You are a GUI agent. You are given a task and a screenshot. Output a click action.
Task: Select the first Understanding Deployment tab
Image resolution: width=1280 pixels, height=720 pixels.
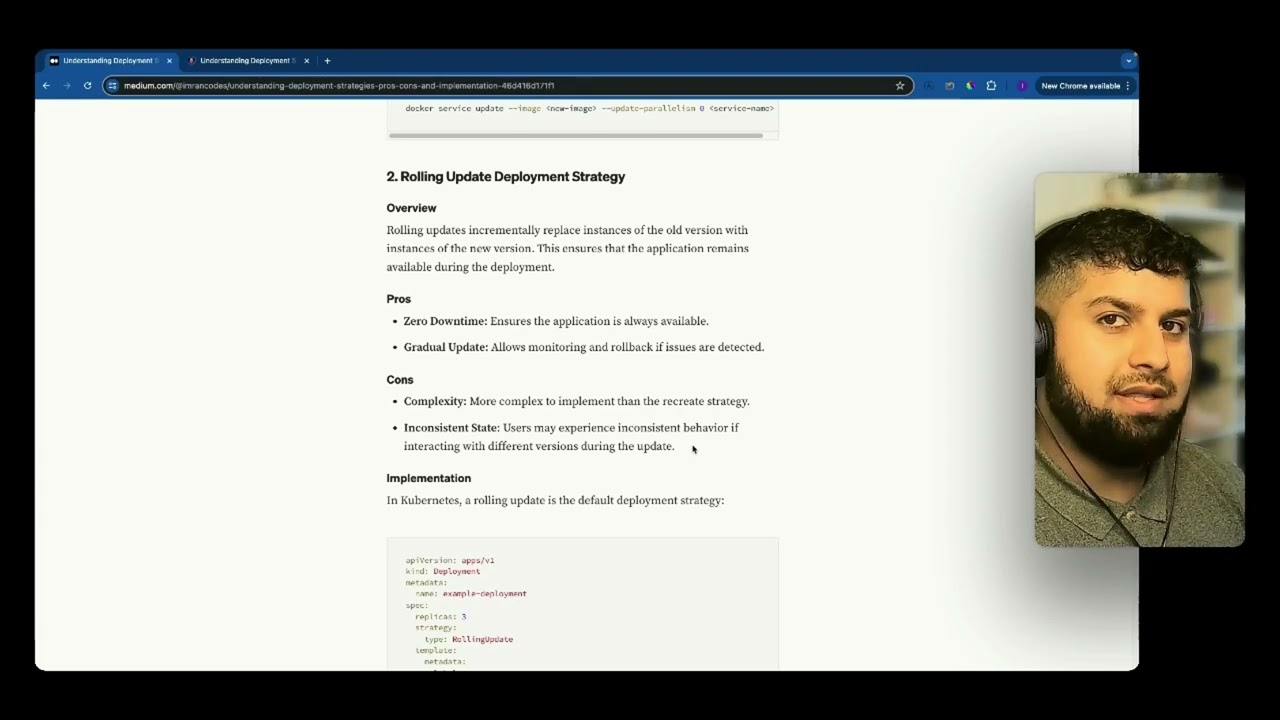tap(110, 61)
